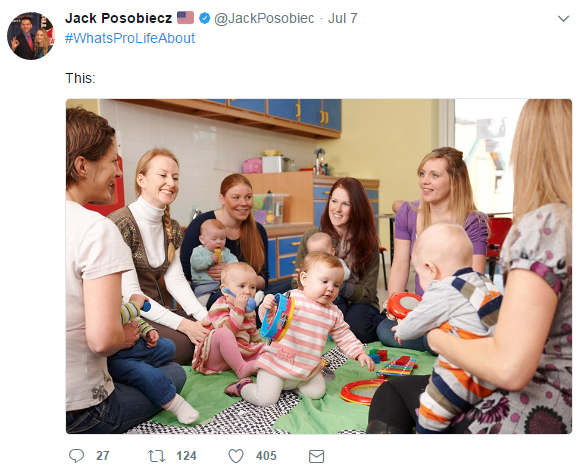Like the tweet with heart icon
Screen dimensions: 582x469
coord(236,456)
